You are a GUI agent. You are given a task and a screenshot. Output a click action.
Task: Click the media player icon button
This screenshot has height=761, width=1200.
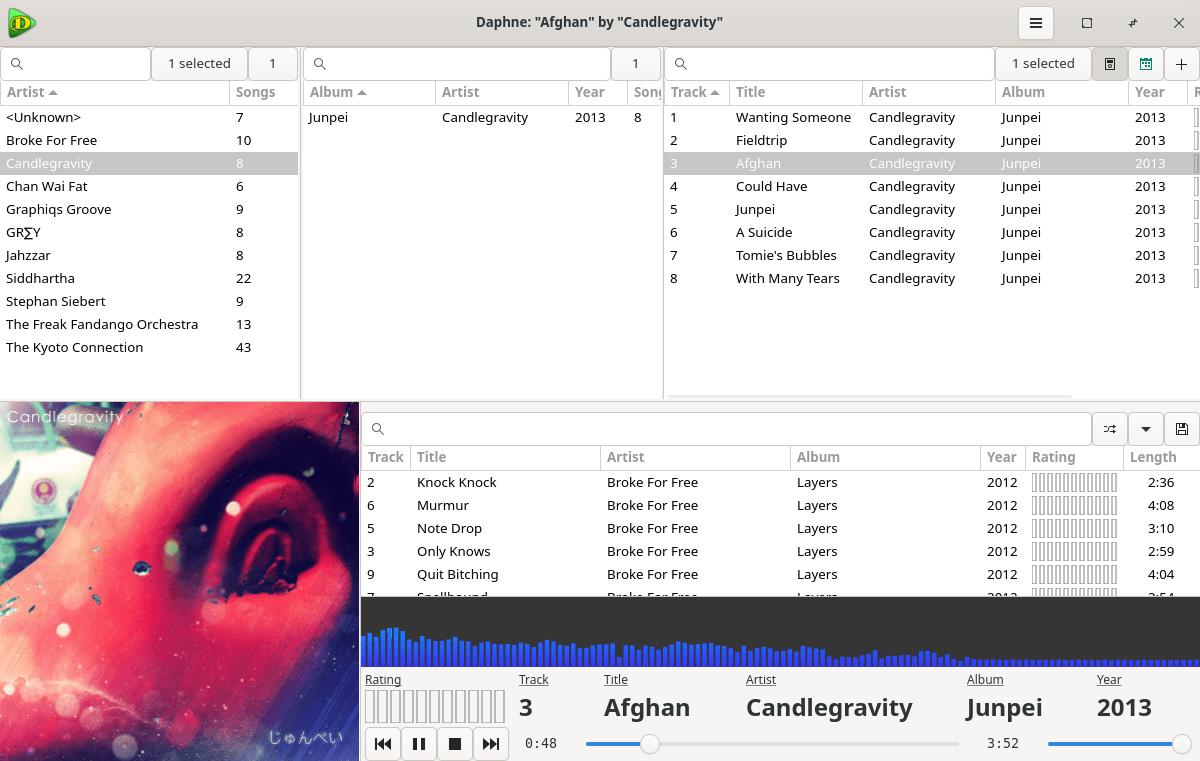click(1109, 64)
